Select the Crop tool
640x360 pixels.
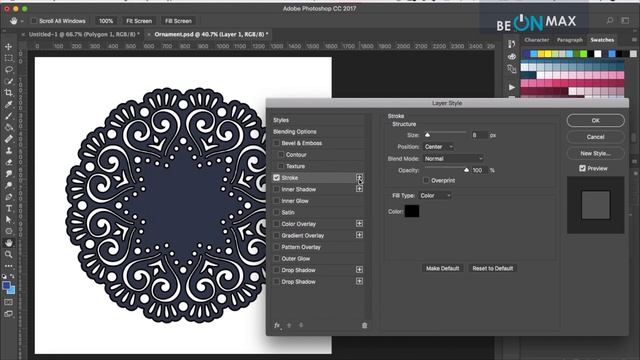[9, 93]
